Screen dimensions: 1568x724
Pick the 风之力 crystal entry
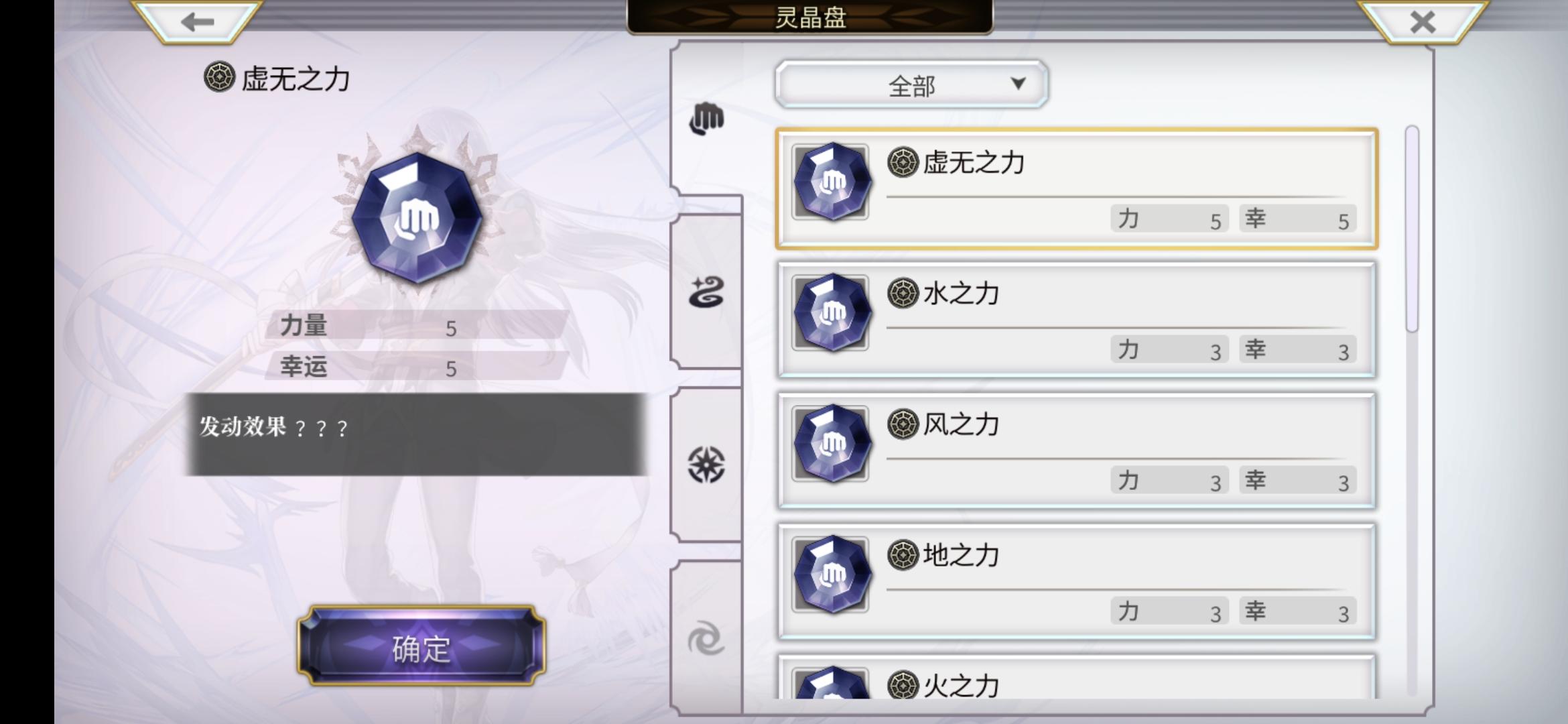1077,450
